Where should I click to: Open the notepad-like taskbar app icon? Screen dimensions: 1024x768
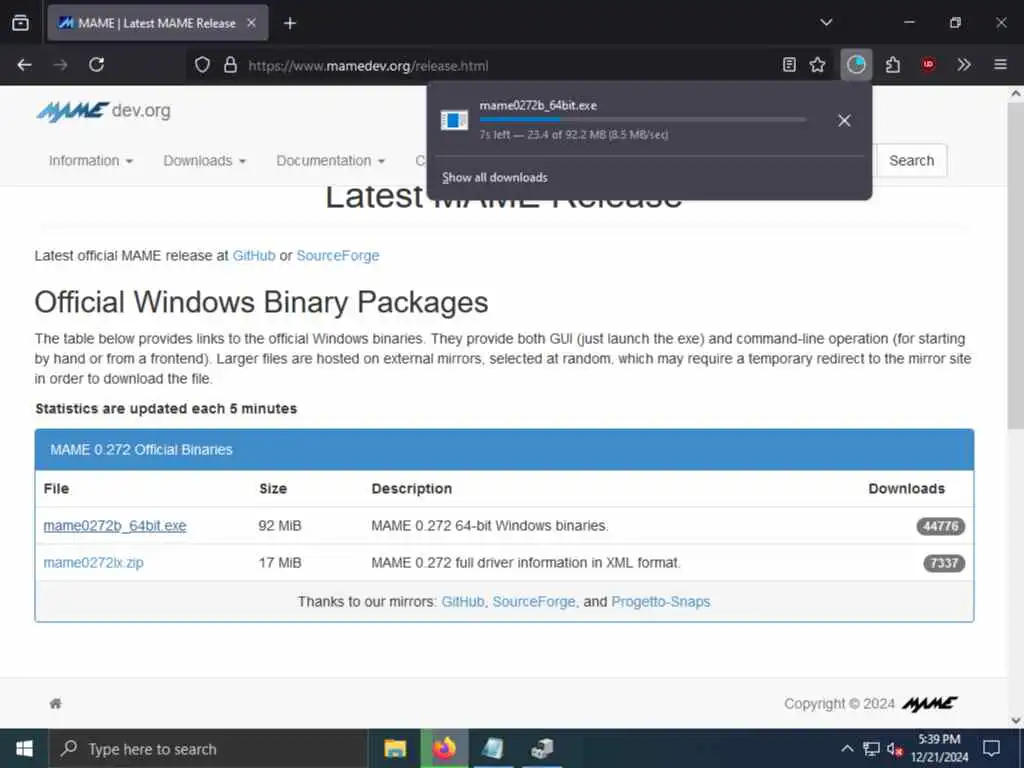(x=493, y=748)
